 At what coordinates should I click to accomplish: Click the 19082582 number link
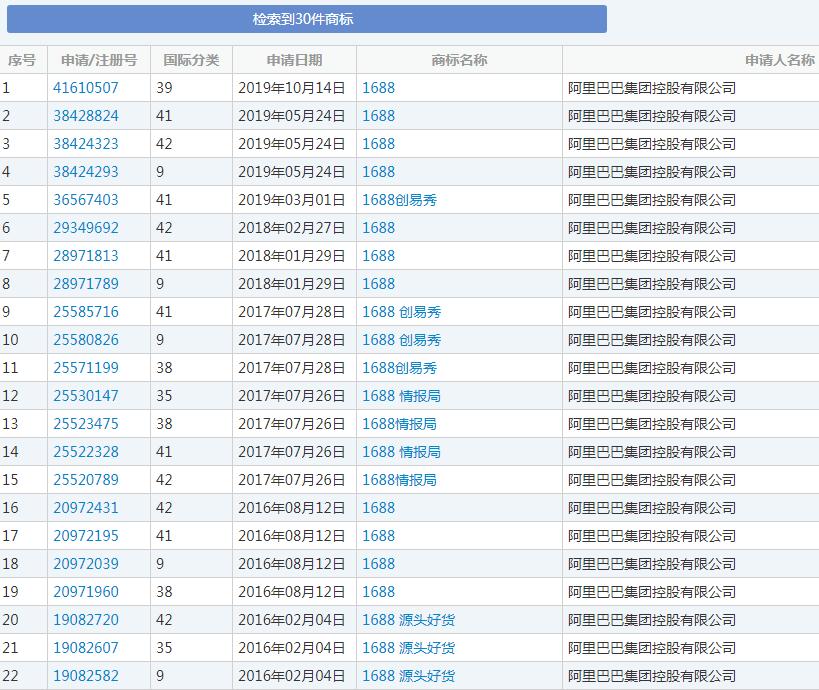(x=86, y=676)
